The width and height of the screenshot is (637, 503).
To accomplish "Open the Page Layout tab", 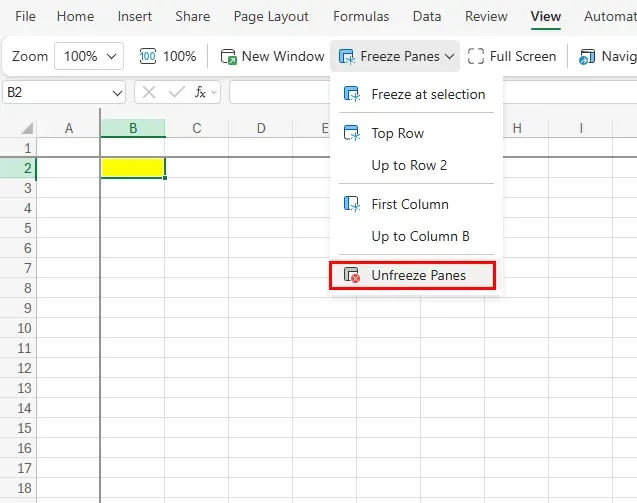I will coord(271,16).
